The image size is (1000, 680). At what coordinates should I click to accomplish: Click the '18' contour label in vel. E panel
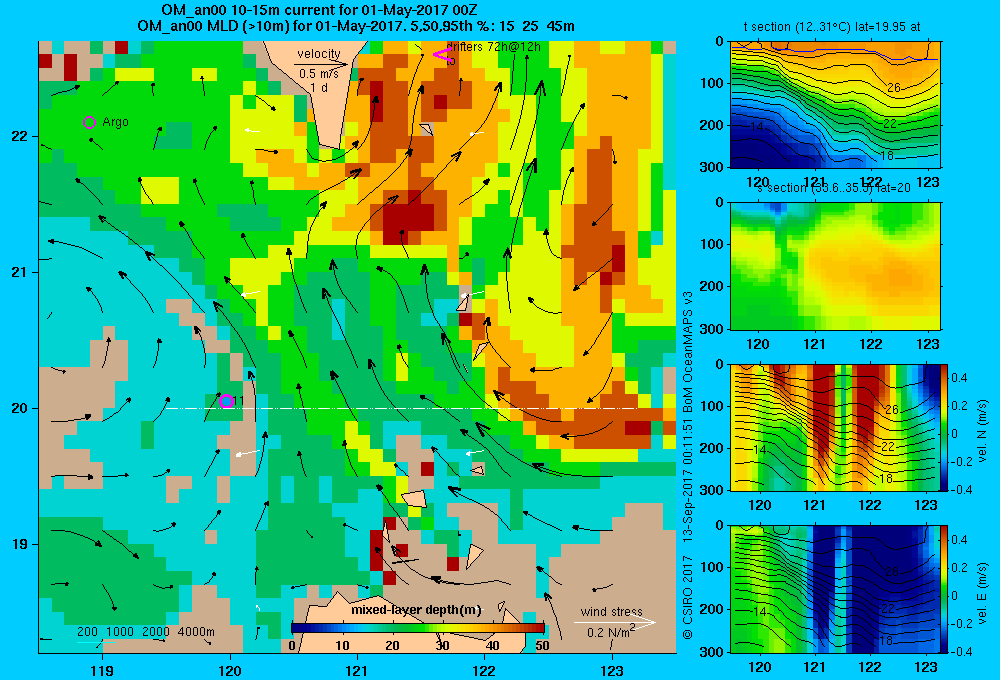[x=886, y=640]
